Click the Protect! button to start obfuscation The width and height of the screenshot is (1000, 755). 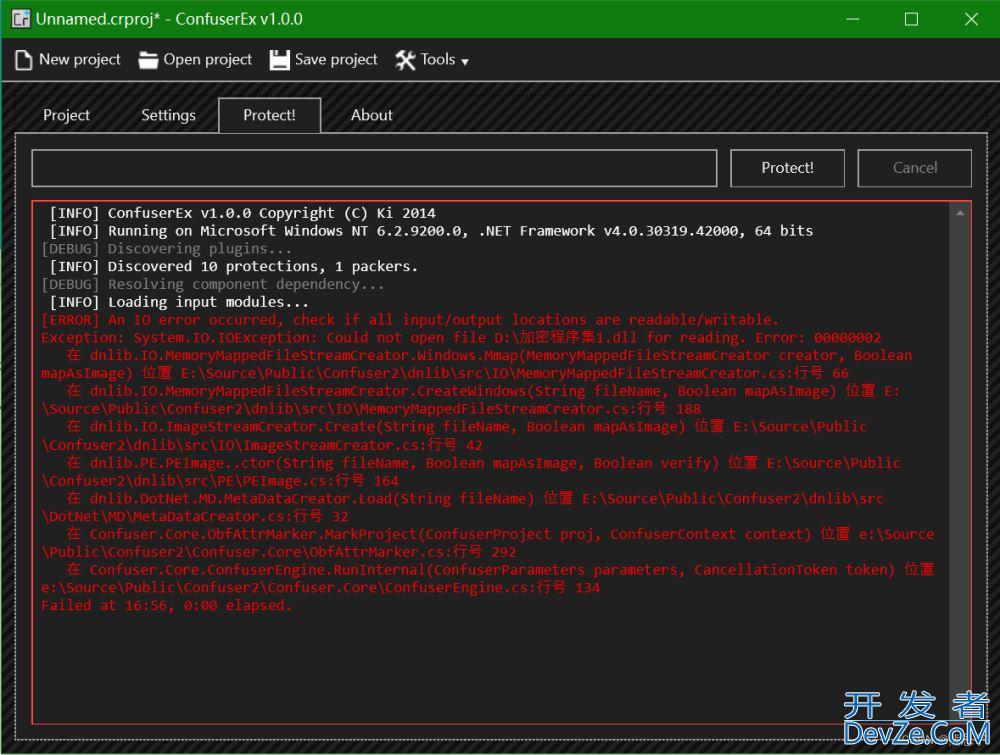coord(787,168)
